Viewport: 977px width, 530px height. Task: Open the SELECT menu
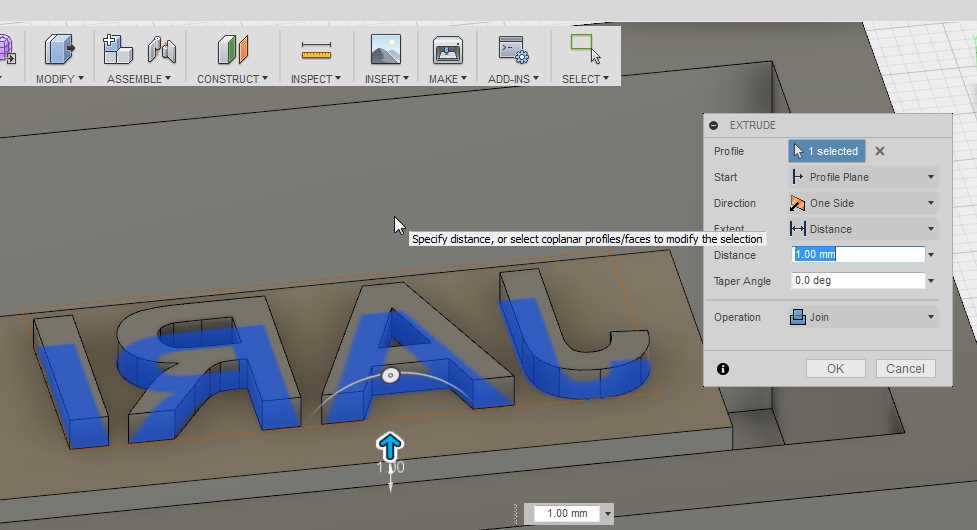click(x=585, y=79)
